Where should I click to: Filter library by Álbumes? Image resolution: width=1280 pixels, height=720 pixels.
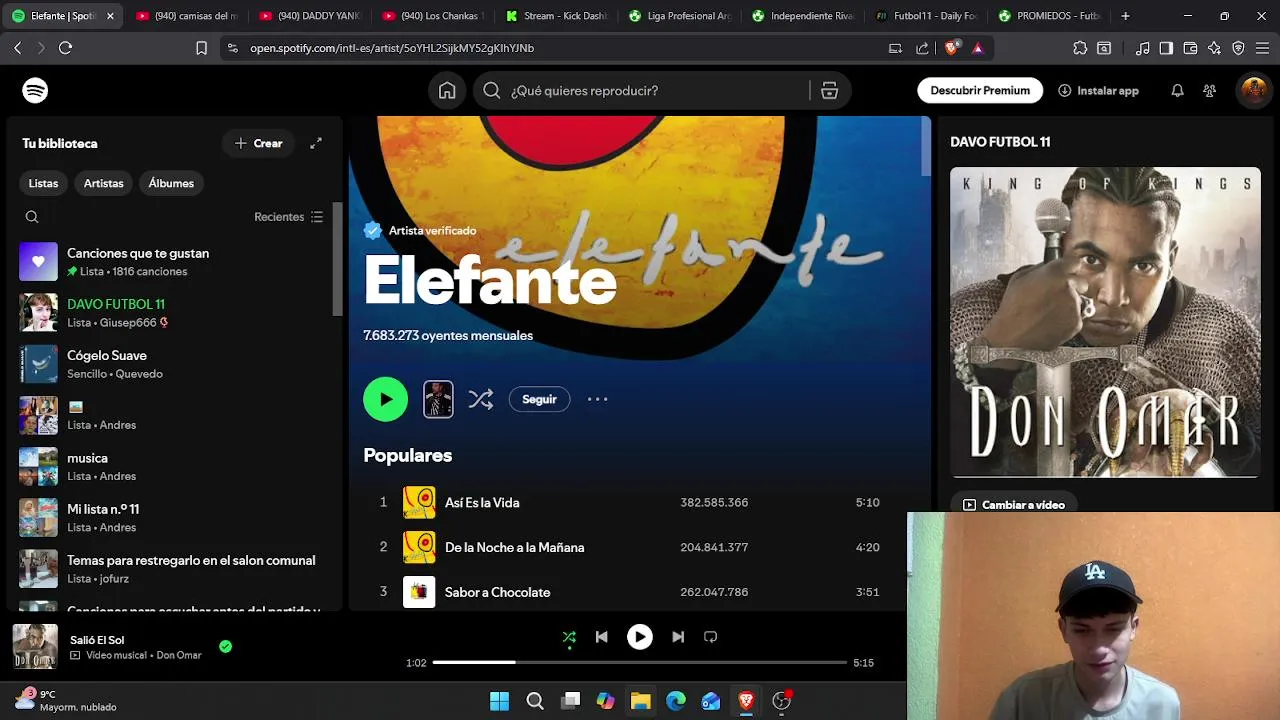(171, 183)
